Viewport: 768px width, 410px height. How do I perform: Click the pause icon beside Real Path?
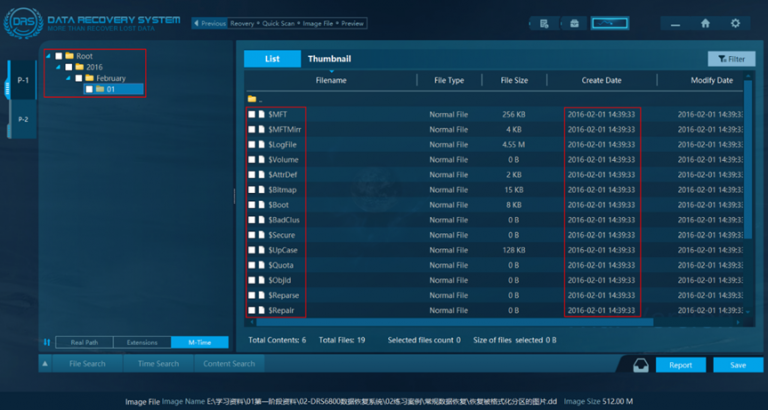(46, 342)
